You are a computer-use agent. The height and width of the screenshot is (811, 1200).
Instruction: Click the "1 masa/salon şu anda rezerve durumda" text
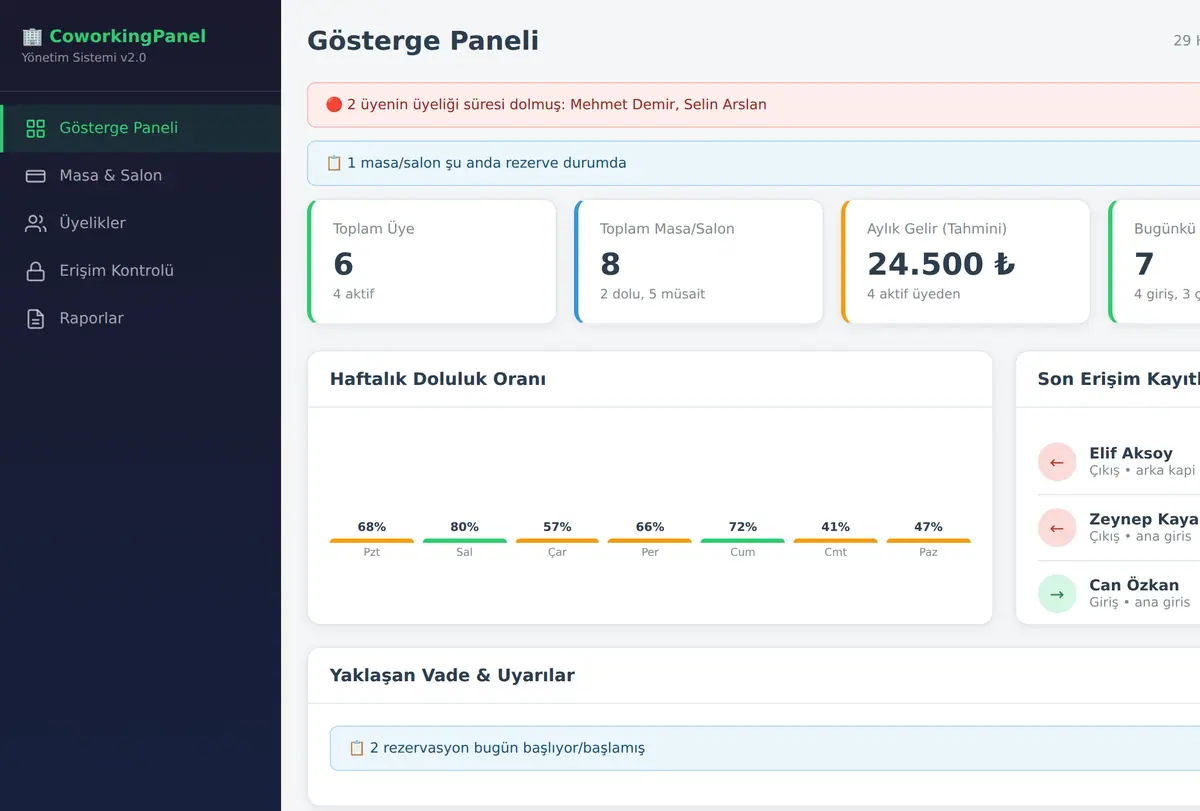[487, 163]
